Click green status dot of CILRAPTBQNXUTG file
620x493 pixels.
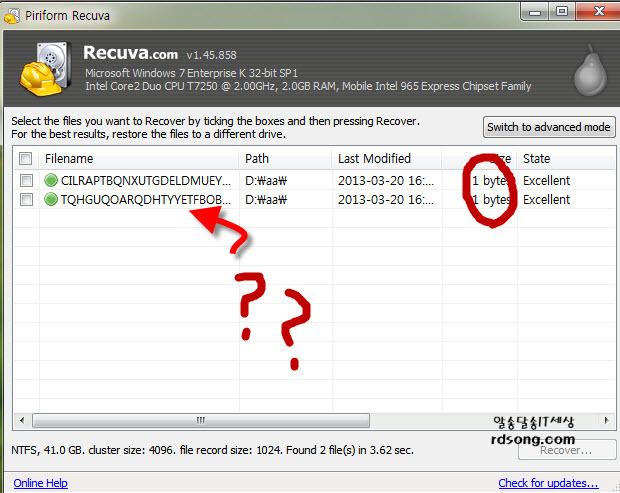coord(52,181)
